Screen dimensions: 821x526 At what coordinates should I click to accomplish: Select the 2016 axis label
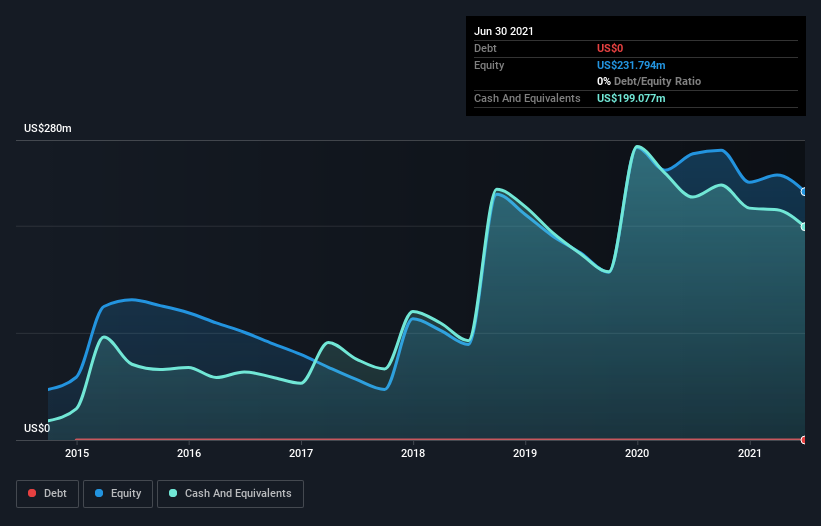pos(189,453)
